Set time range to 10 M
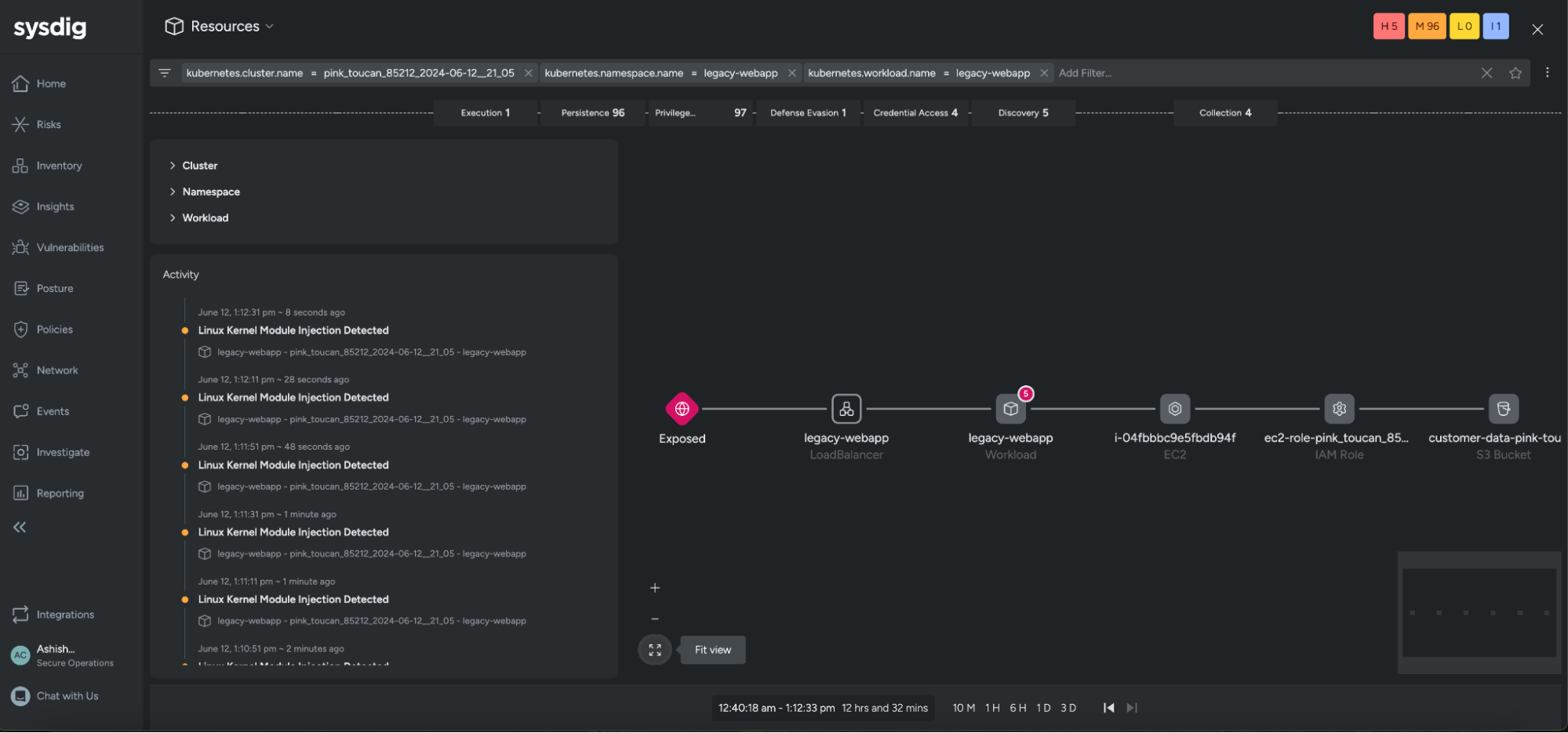1568x733 pixels. click(x=964, y=708)
